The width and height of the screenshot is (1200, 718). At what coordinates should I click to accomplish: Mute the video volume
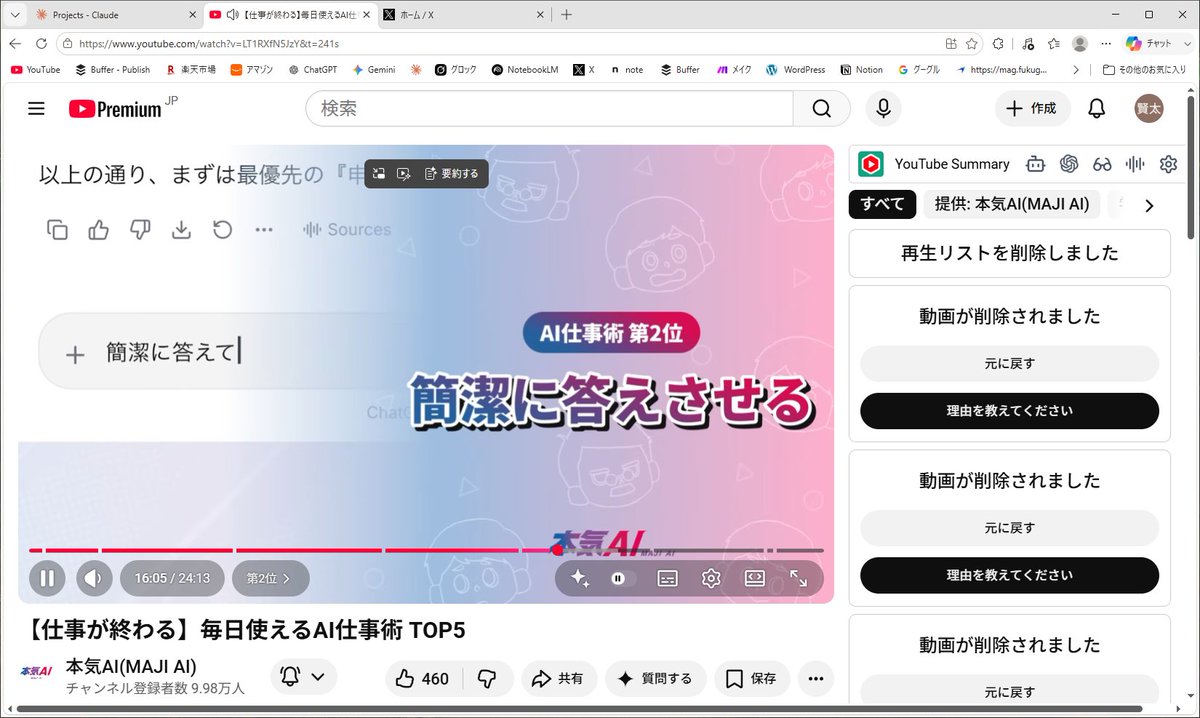[x=94, y=578]
